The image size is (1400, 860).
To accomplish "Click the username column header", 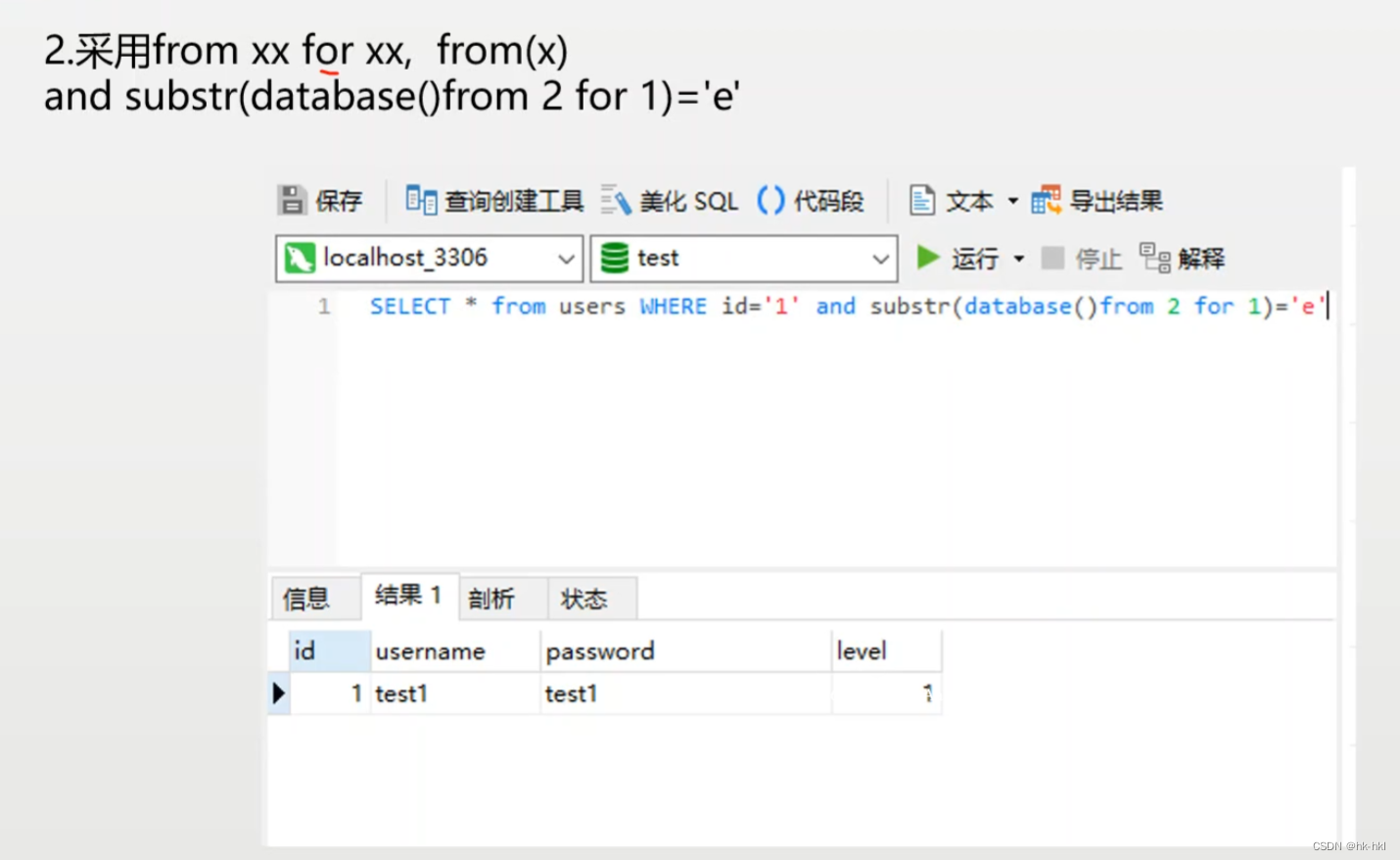I will pos(455,651).
